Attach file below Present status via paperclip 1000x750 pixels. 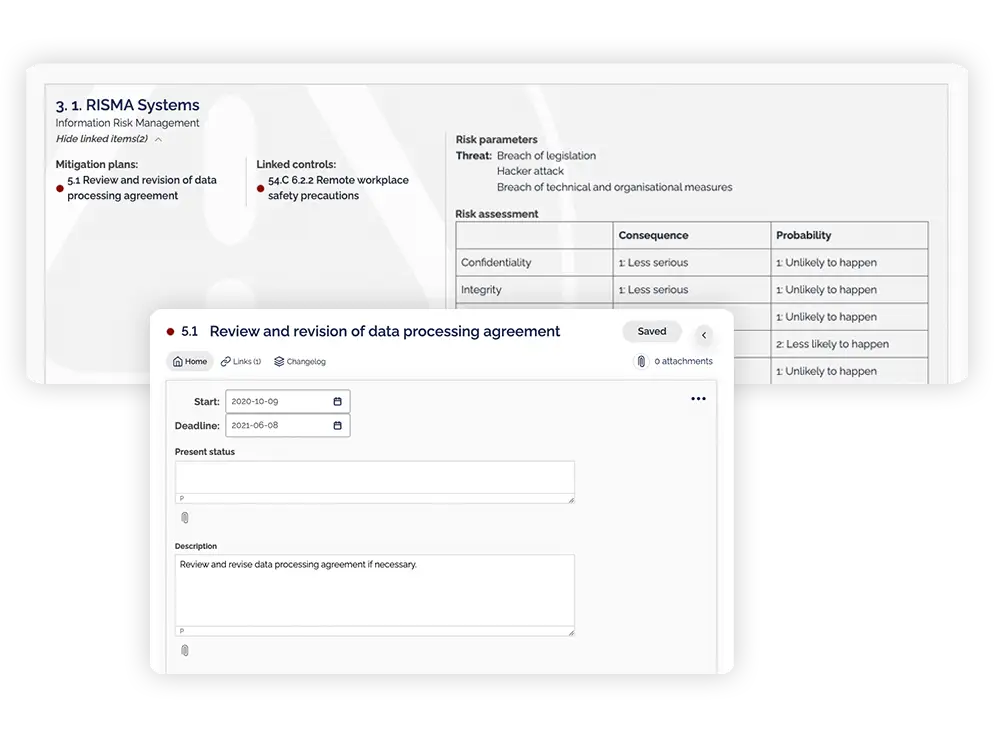185,518
